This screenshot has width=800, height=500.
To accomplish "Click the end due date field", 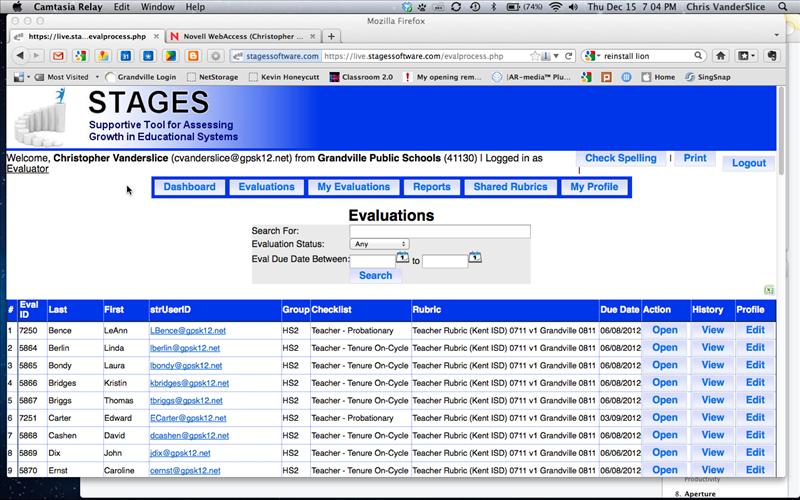I will [445, 261].
